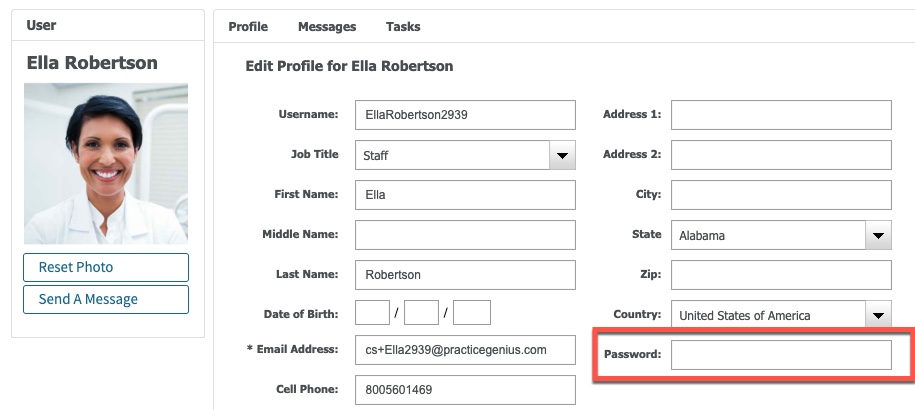Click the Reset Photo button
This screenshot has height=410, width=915.
pos(106,267)
